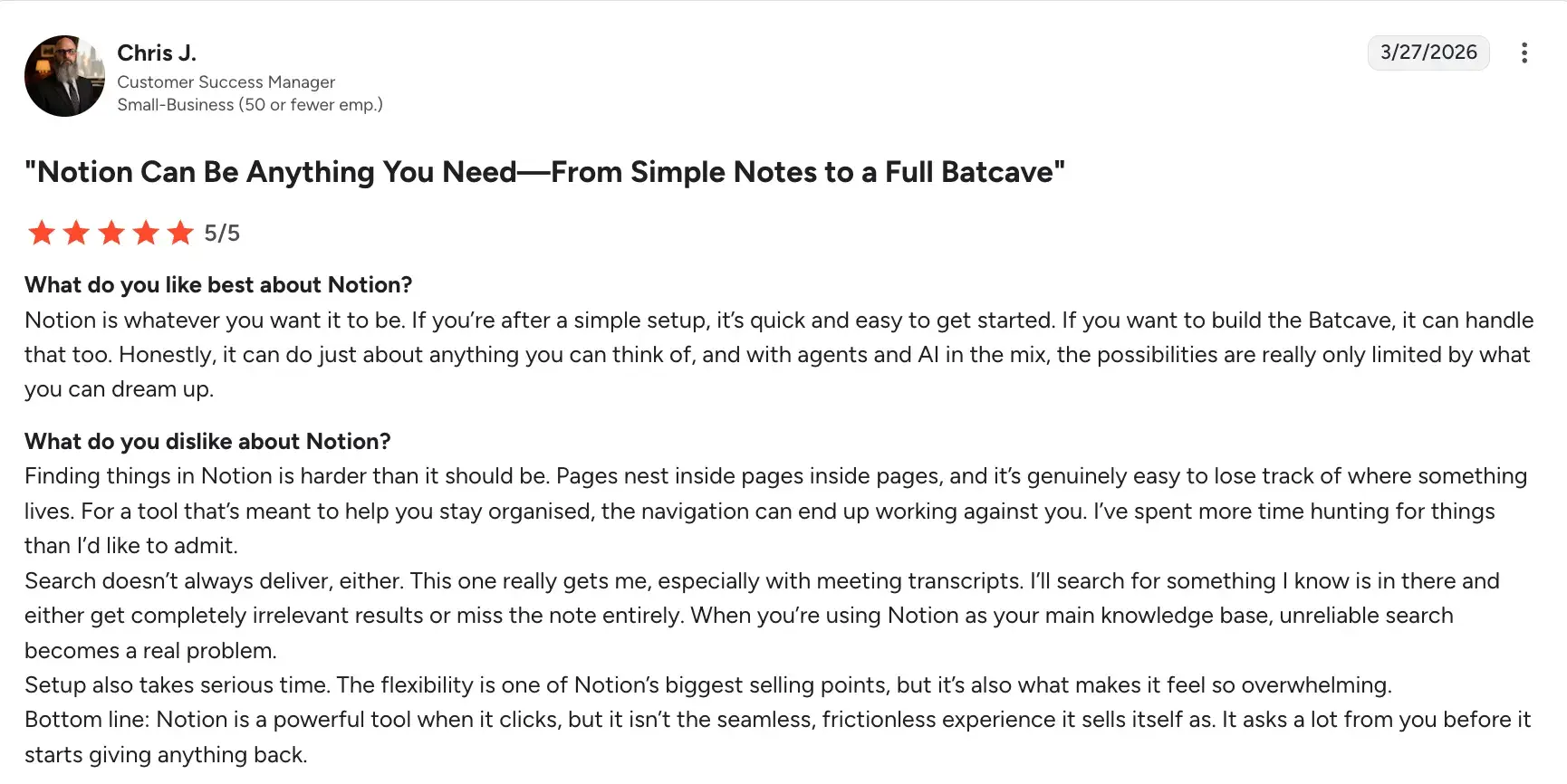Click the second rating star
Screen dimensions: 1567x784
click(76, 234)
